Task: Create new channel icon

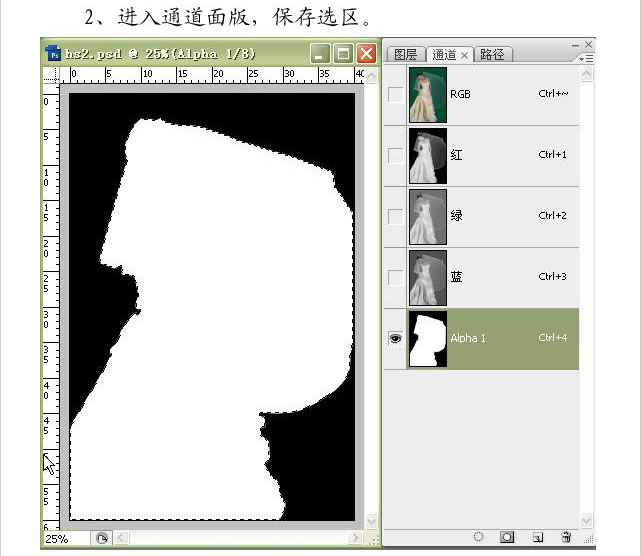Action: [x=538, y=537]
